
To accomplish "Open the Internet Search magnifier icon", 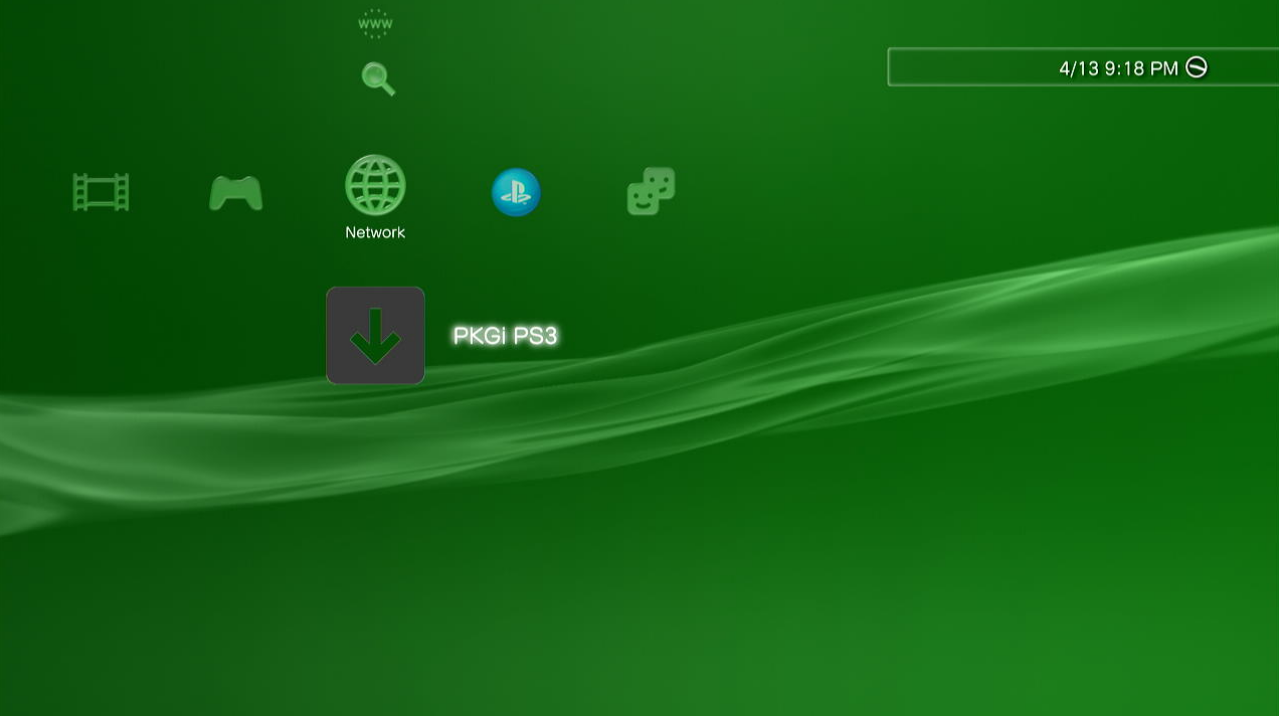I will coord(378,79).
